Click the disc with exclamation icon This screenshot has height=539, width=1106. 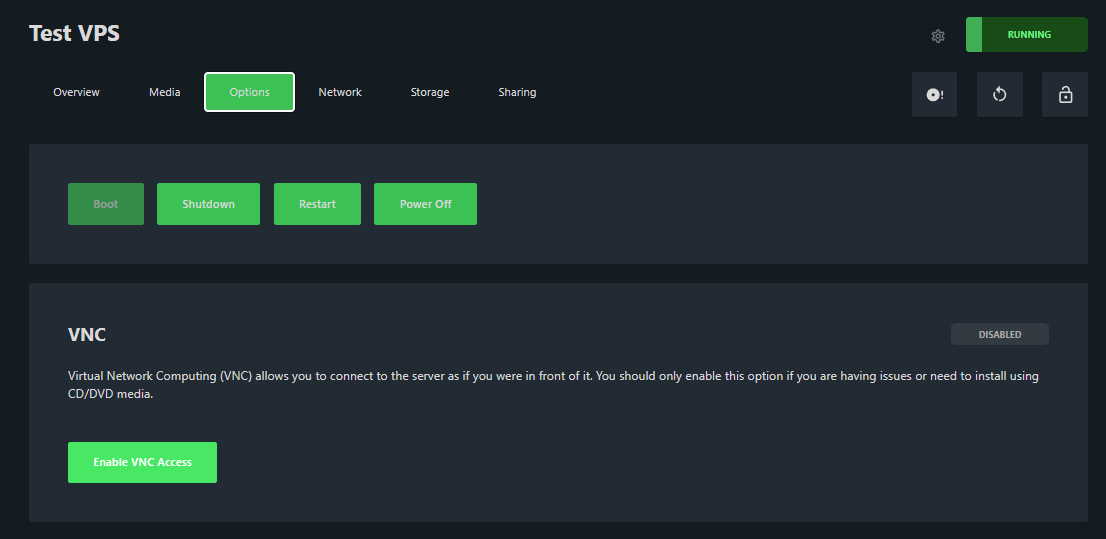coord(934,95)
